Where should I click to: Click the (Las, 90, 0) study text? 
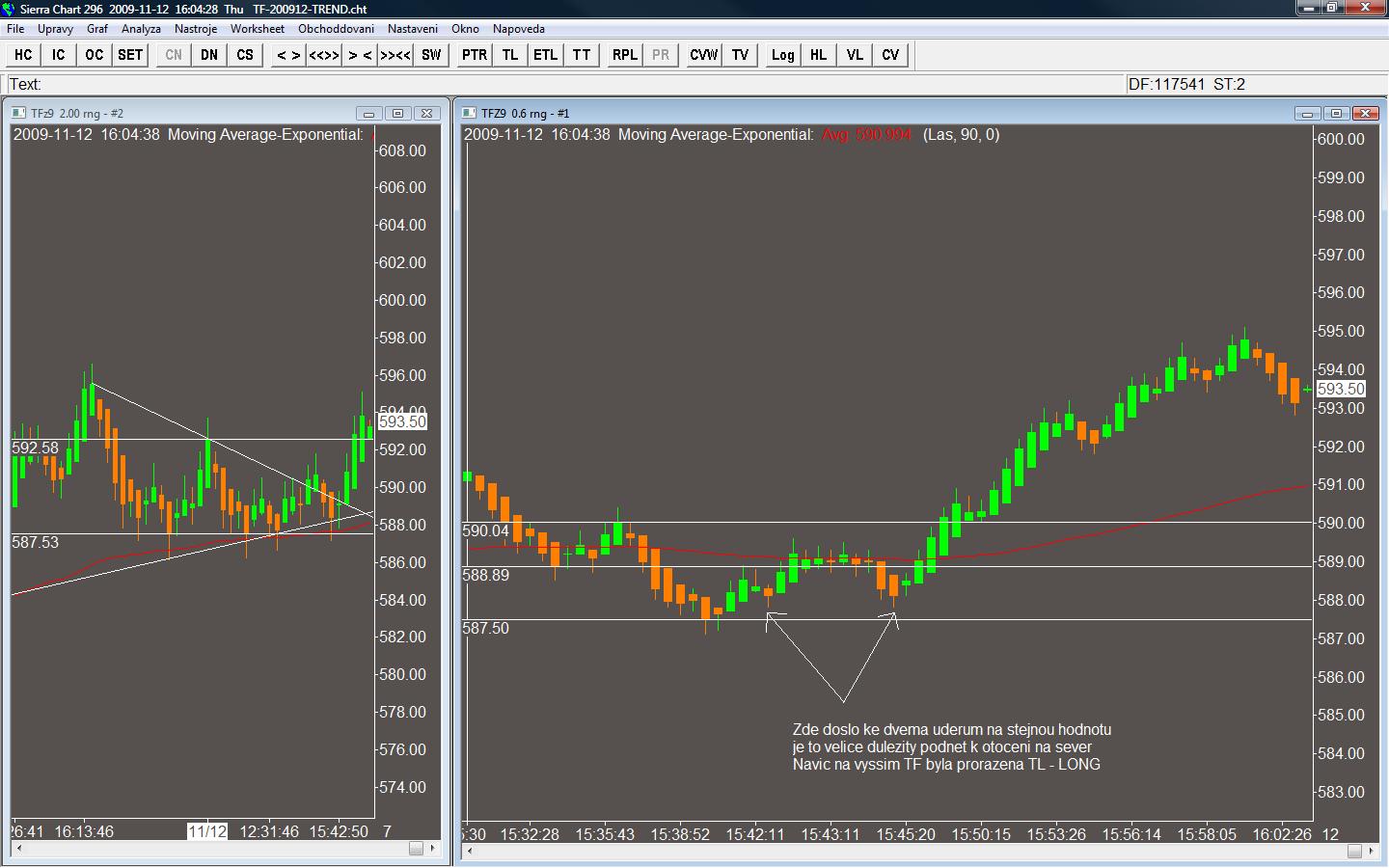tap(961, 135)
